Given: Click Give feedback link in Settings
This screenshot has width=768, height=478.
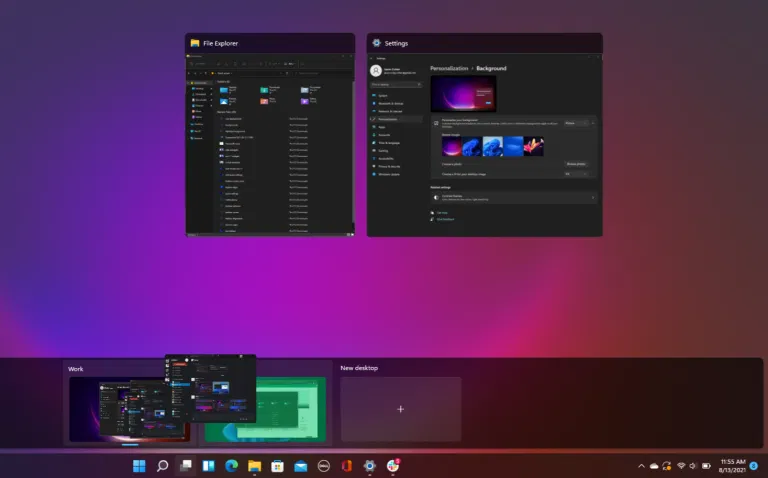Looking at the screenshot, I should [x=445, y=219].
